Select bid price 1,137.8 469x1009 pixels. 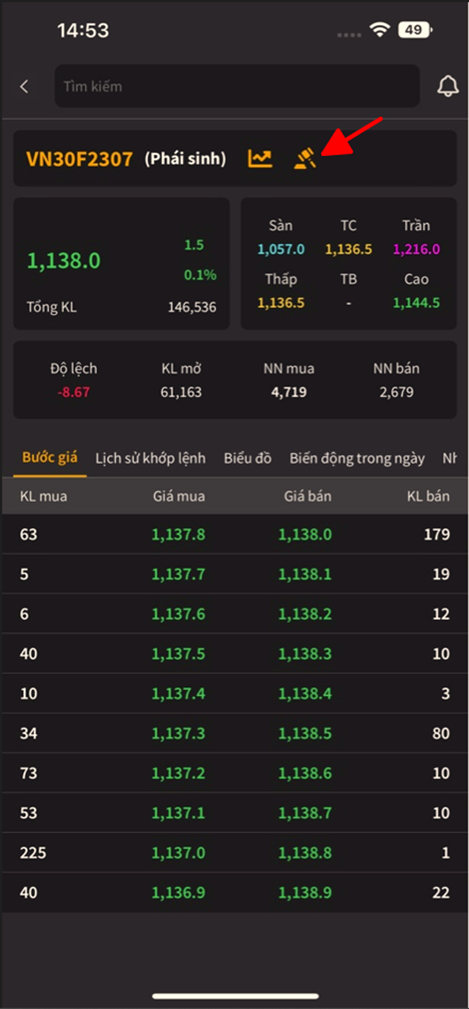(178, 534)
